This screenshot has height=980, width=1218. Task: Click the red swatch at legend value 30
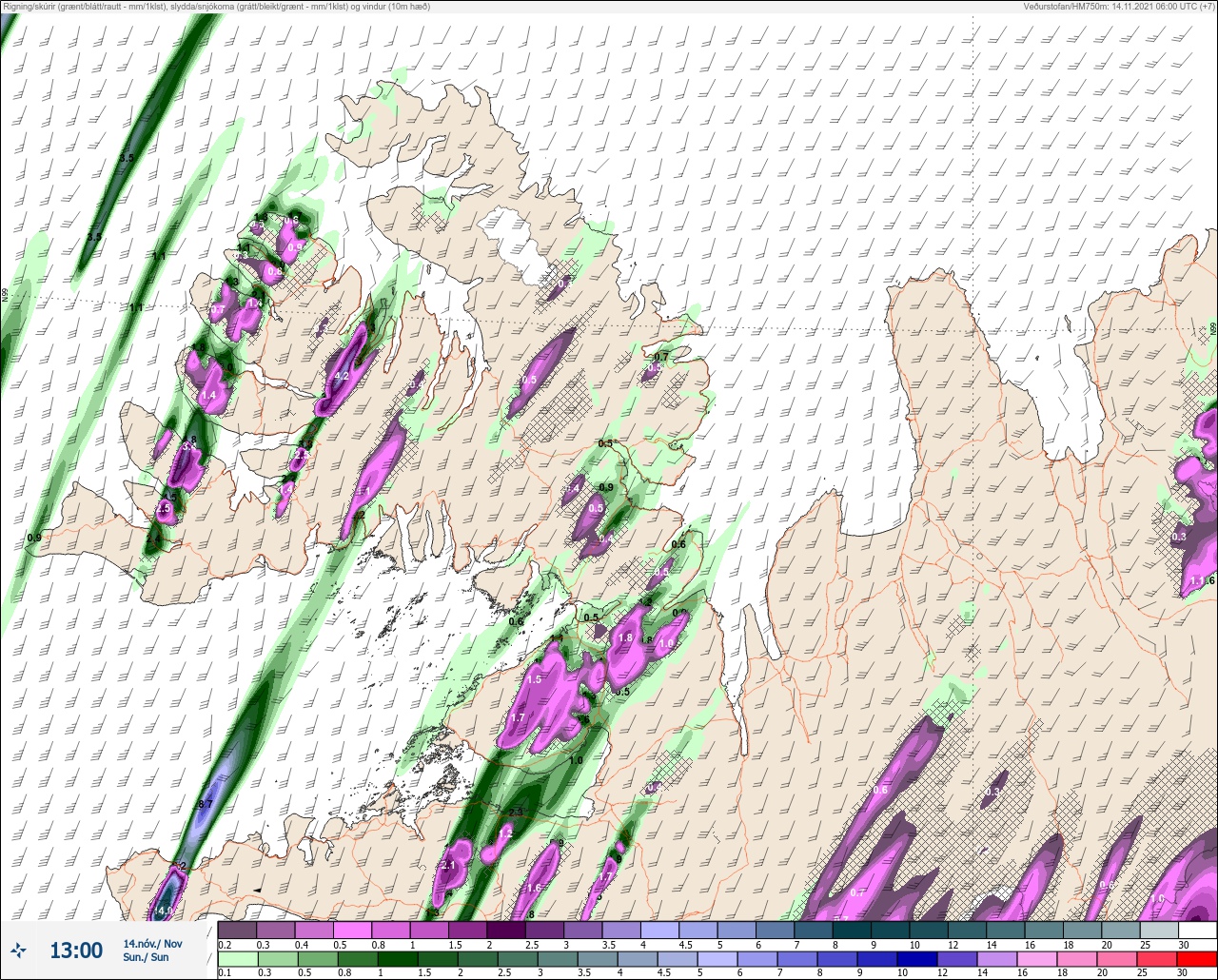1197,960
